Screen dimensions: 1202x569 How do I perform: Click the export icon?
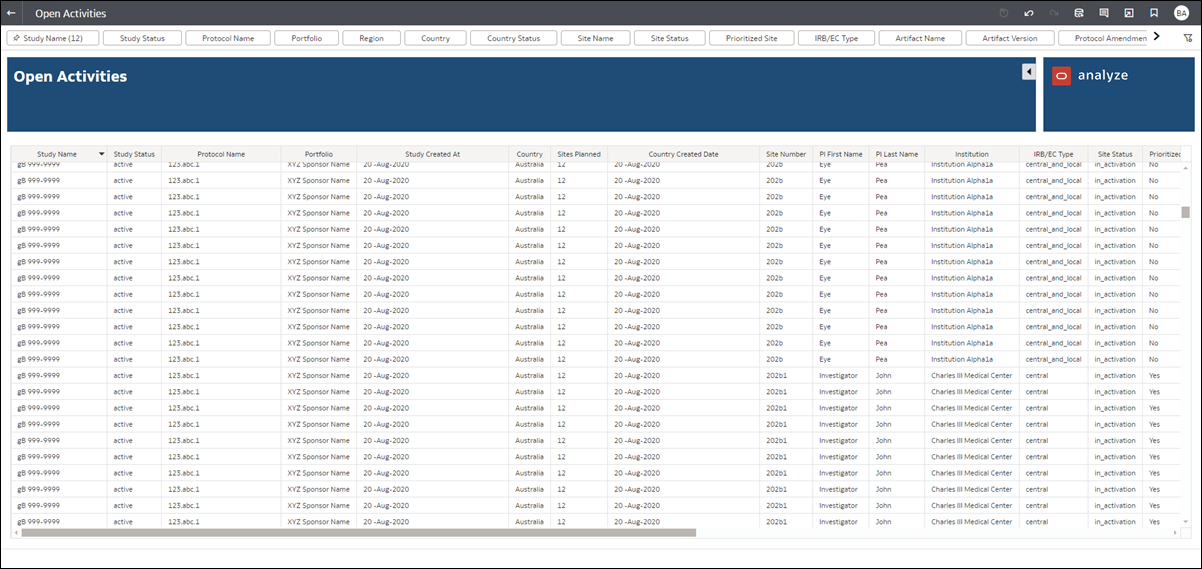(x=1129, y=13)
